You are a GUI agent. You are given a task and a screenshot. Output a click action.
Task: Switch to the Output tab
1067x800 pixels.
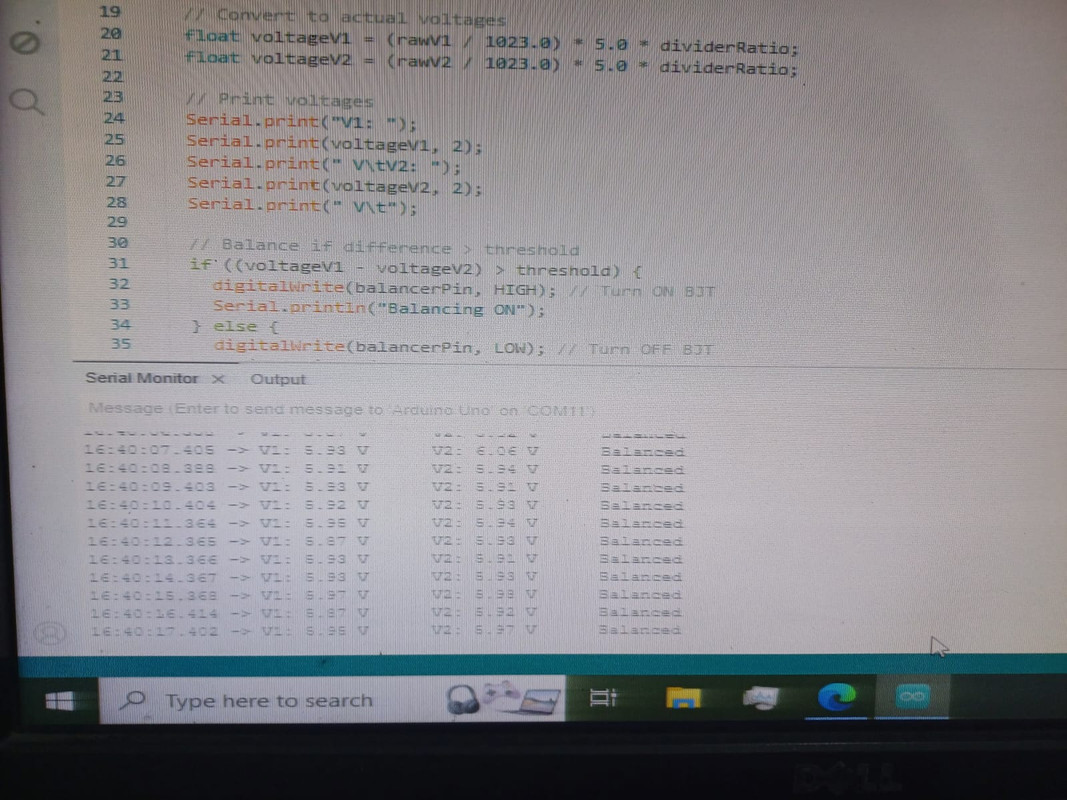coord(278,380)
